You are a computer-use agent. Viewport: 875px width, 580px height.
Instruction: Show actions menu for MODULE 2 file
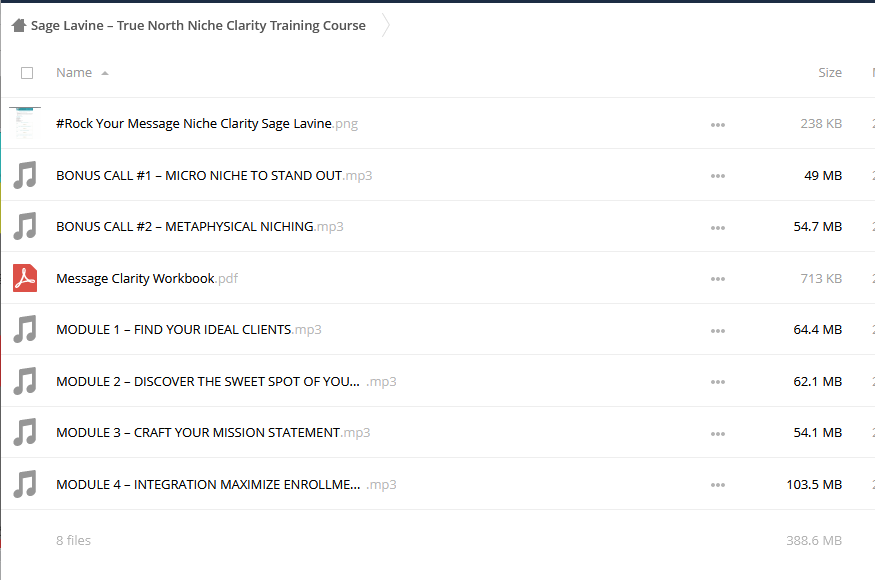click(718, 382)
